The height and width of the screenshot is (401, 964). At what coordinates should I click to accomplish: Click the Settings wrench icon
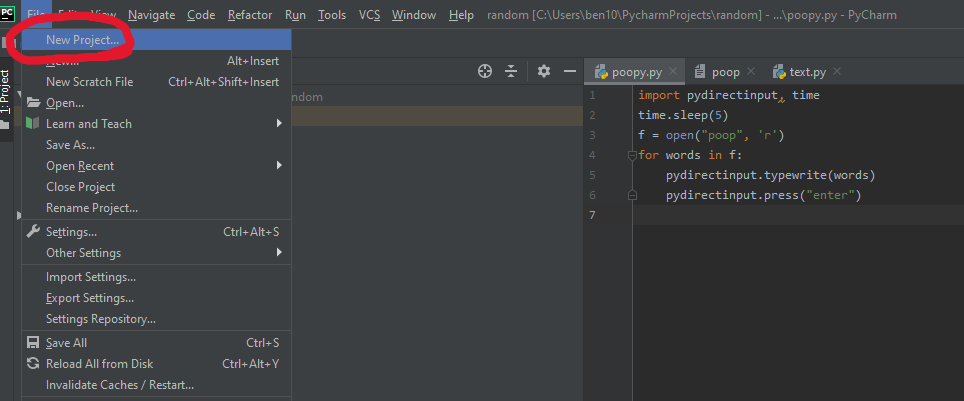tap(33, 232)
